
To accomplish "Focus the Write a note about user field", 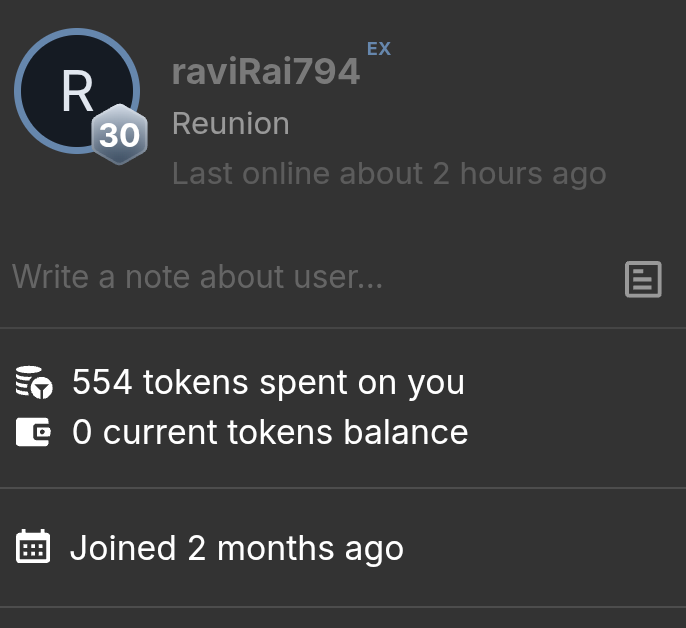I will [x=300, y=277].
